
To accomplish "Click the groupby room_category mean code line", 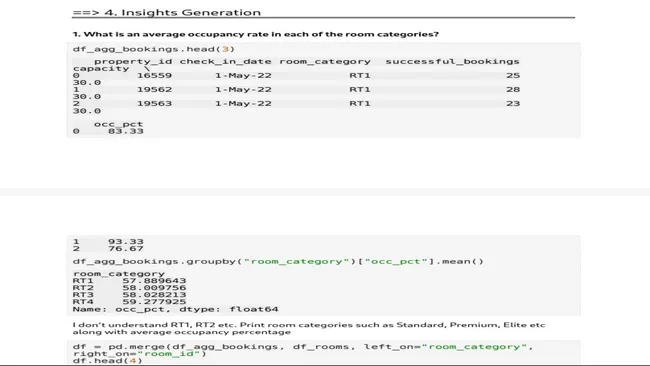I will [x=278, y=262].
